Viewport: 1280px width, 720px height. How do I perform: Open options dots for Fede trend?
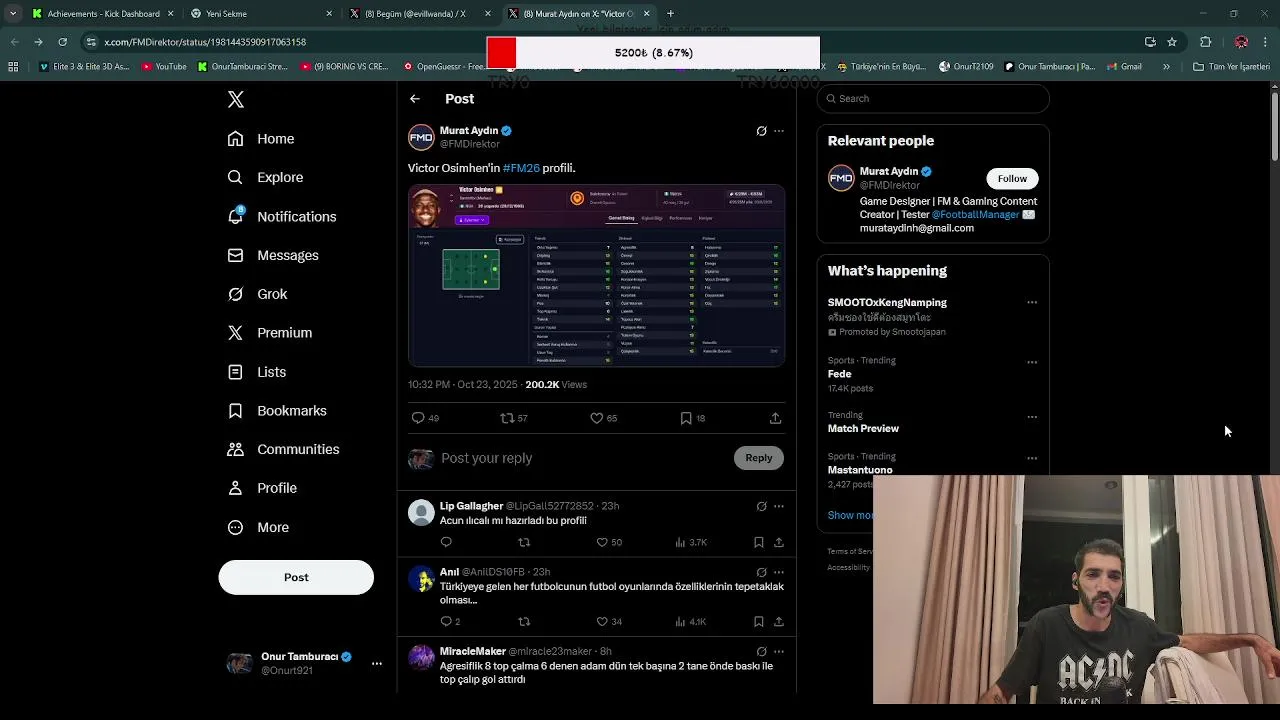(x=1032, y=362)
